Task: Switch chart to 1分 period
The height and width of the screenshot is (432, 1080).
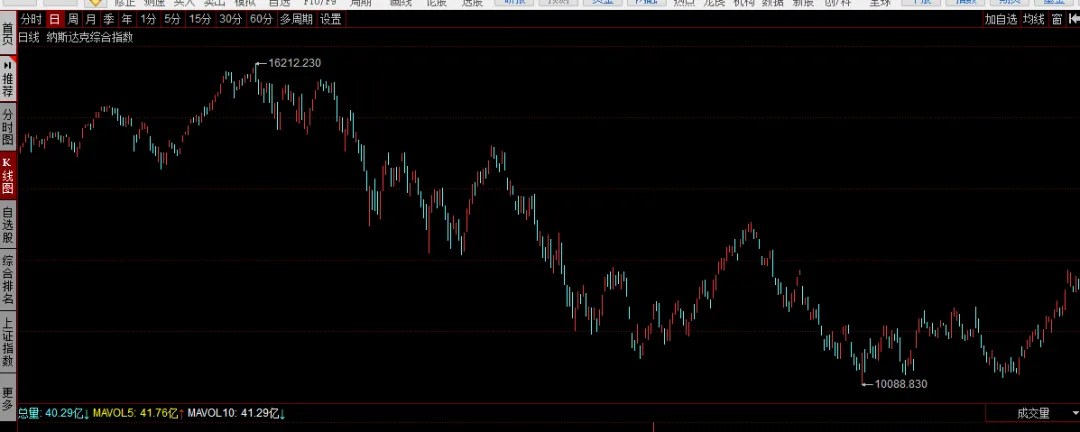Action: click(148, 19)
